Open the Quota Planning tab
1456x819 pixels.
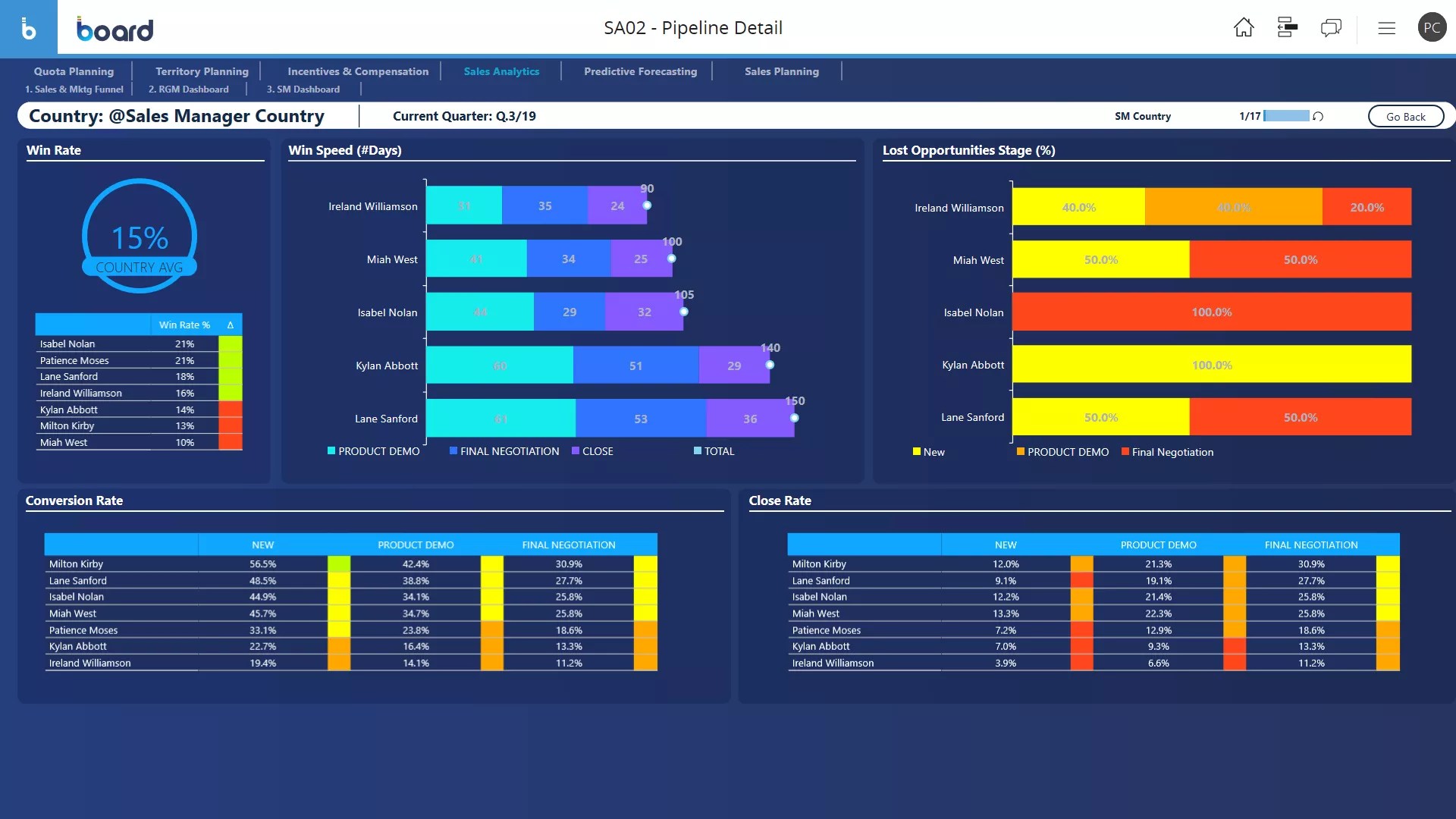click(74, 71)
